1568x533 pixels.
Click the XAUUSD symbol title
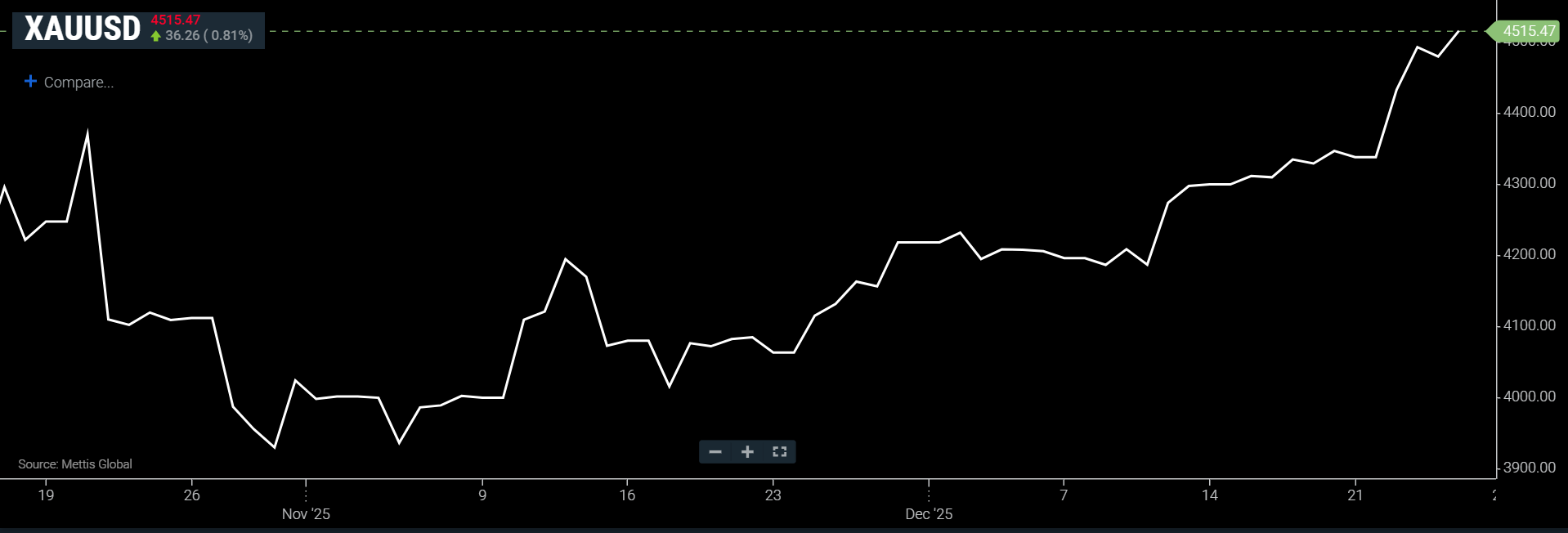(83, 29)
